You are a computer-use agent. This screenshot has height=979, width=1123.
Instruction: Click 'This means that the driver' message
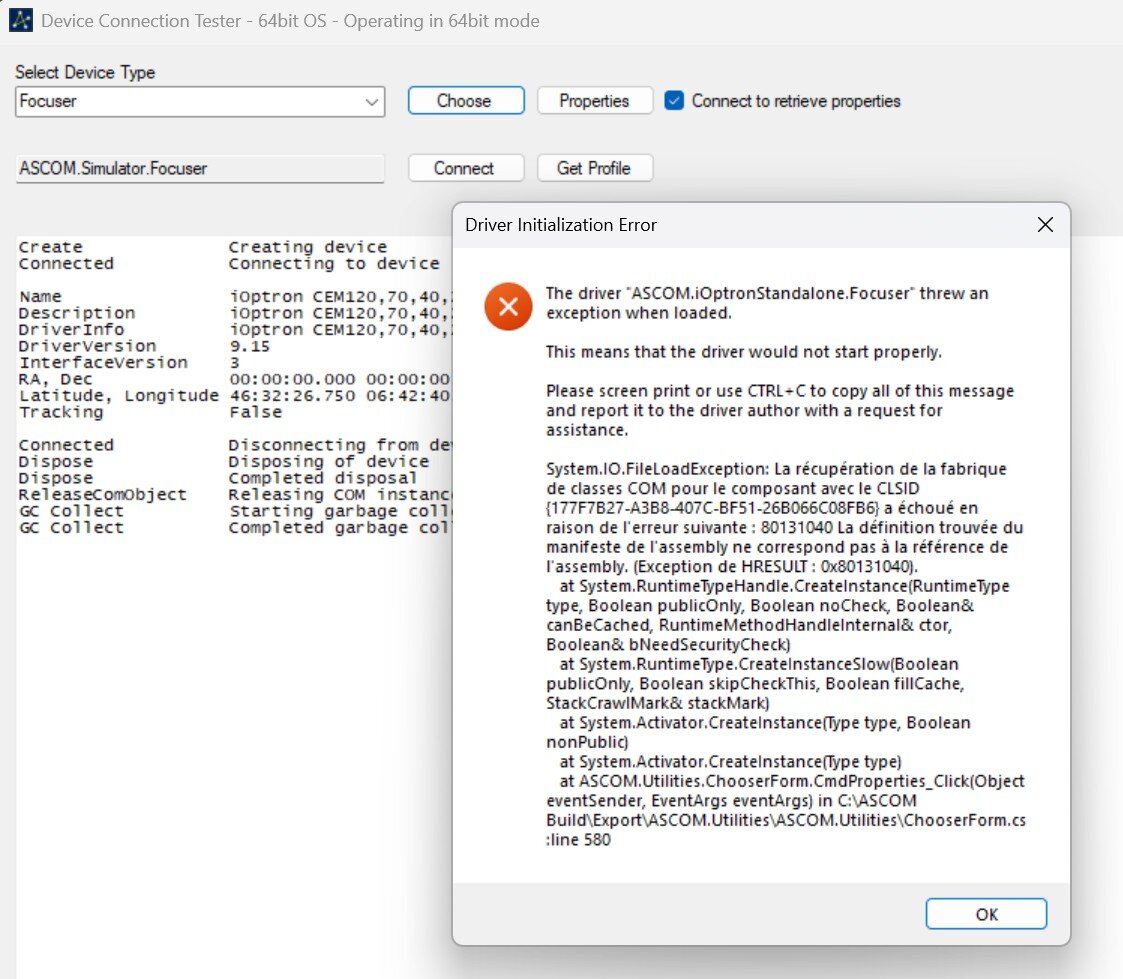click(743, 352)
